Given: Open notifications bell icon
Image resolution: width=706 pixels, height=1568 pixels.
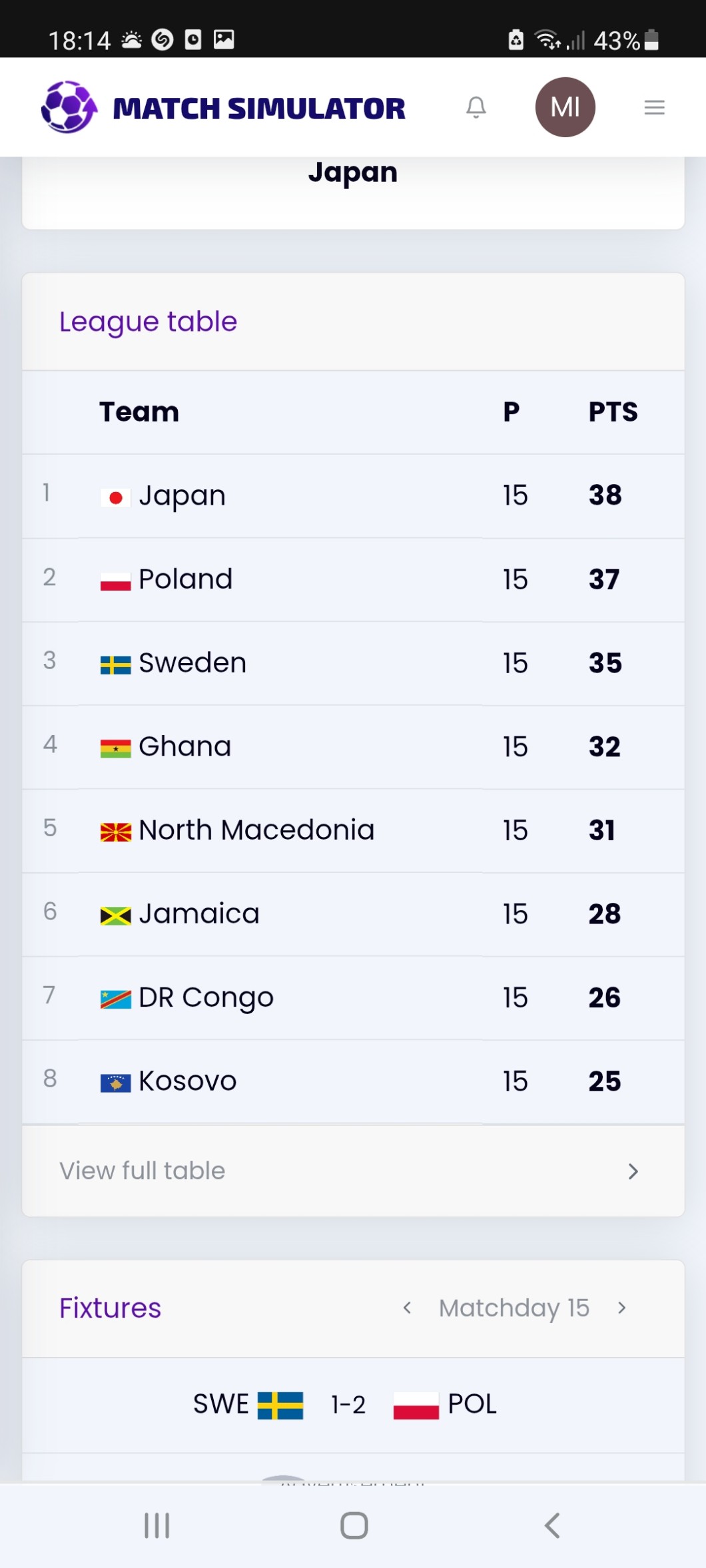Looking at the screenshot, I should 476,107.
